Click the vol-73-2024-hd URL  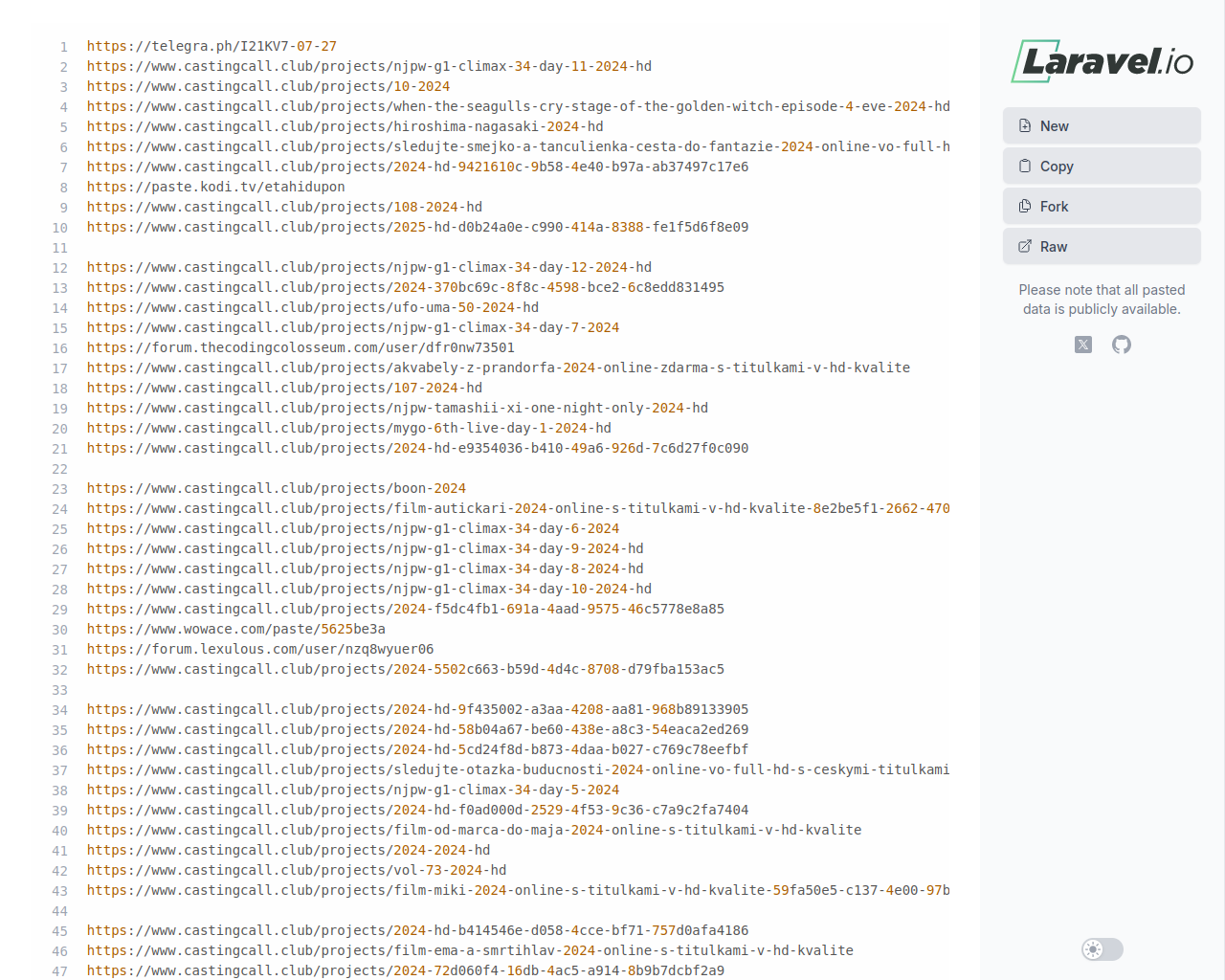click(297, 870)
